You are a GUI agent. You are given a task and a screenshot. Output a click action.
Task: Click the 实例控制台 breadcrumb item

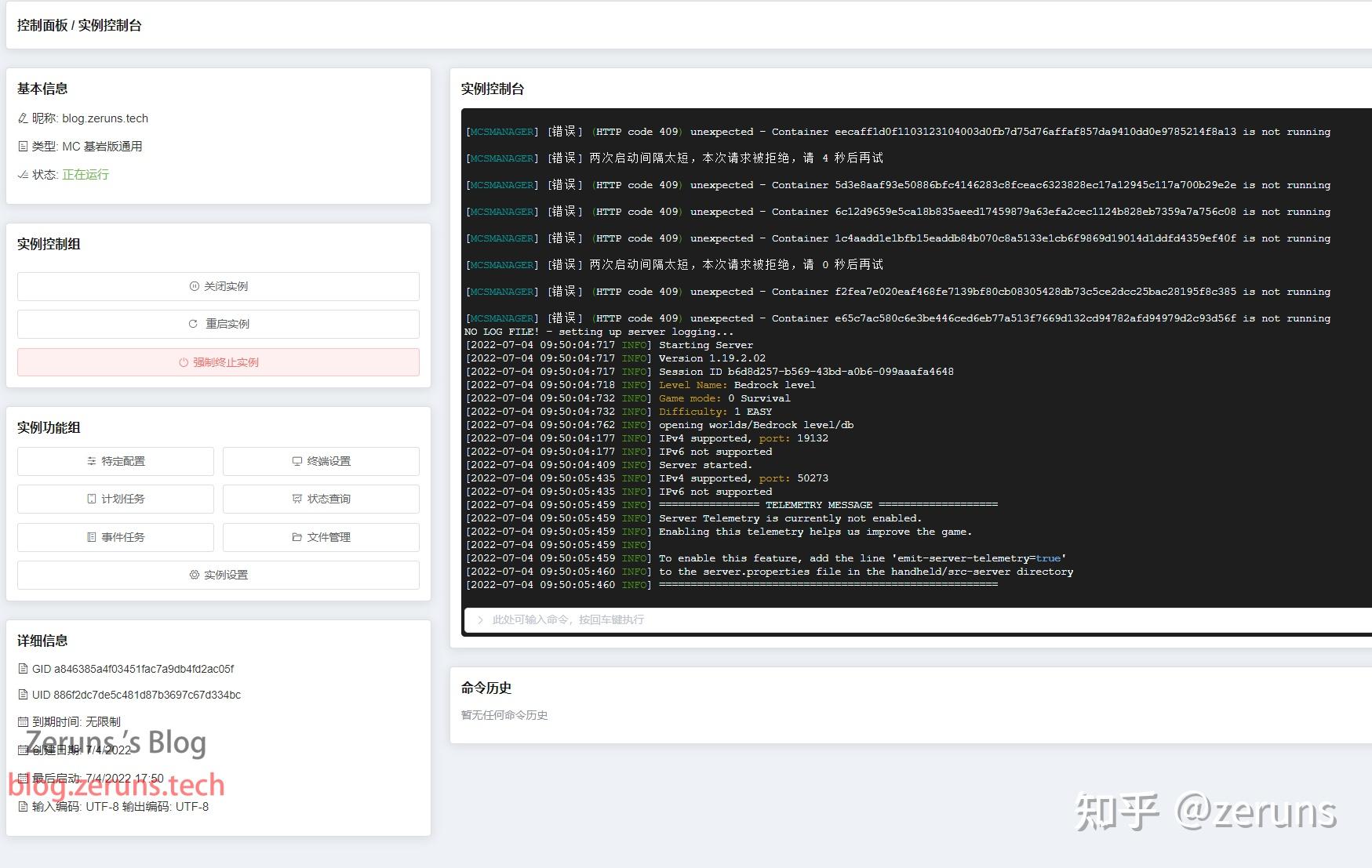click(x=111, y=25)
